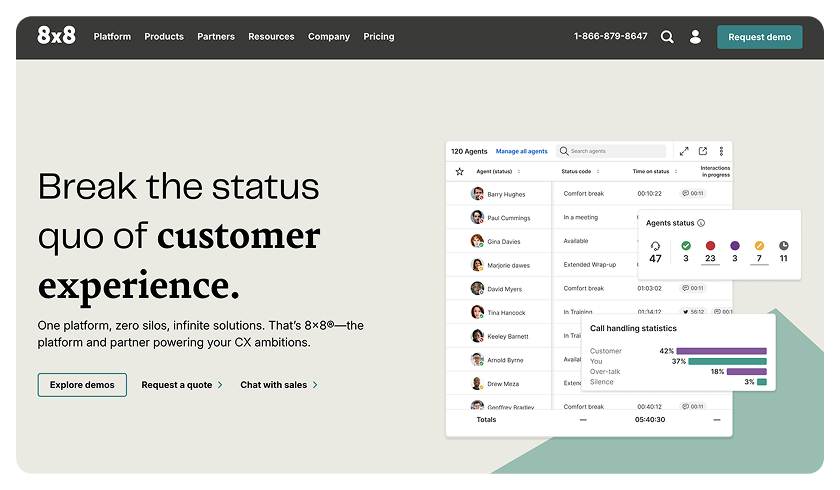Click the In a meeting status cell
The height and width of the screenshot is (490, 840).
click(581, 217)
